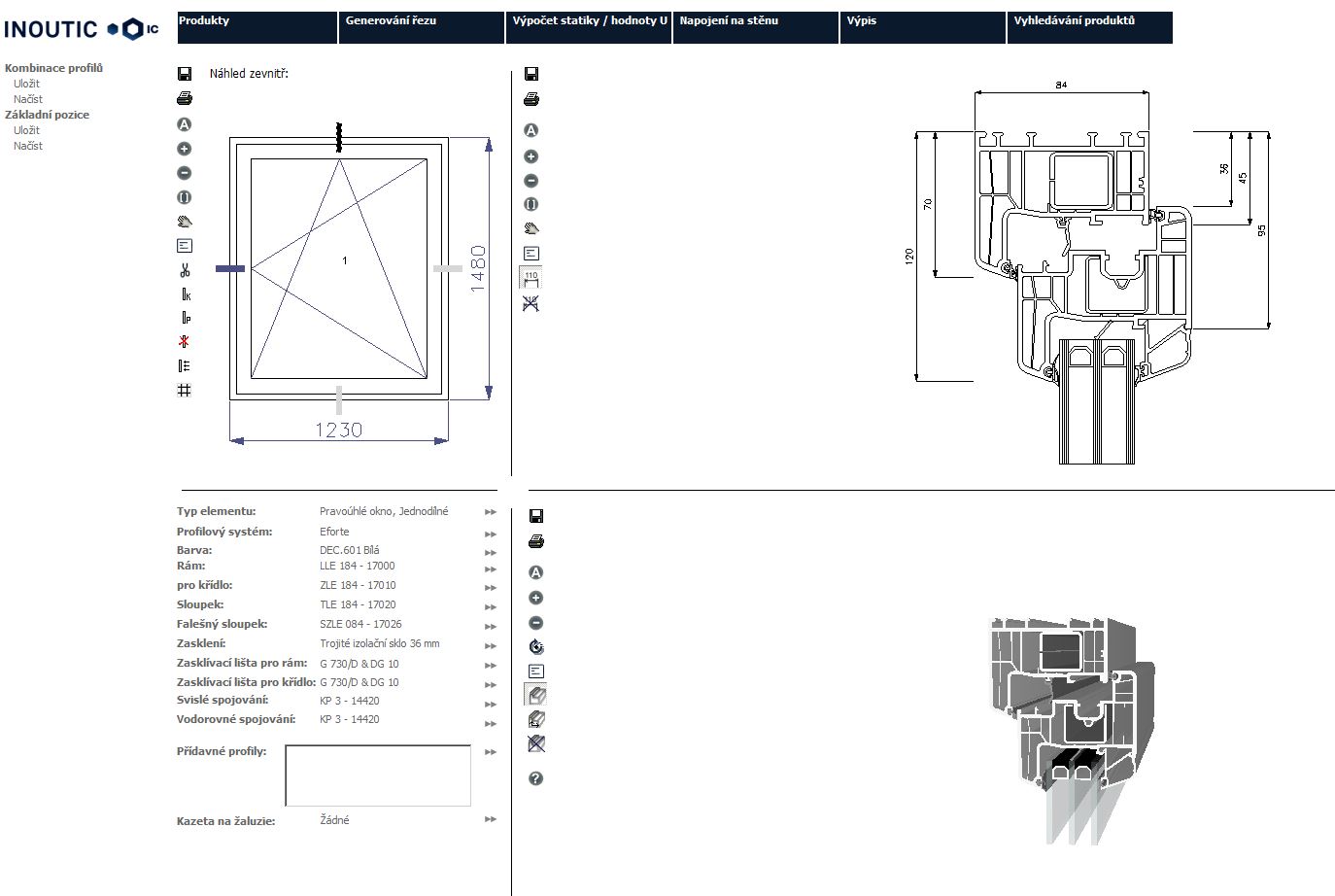Open the Zasklení glazing selector
Viewport: 1335px width, 896px height.
point(489,645)
